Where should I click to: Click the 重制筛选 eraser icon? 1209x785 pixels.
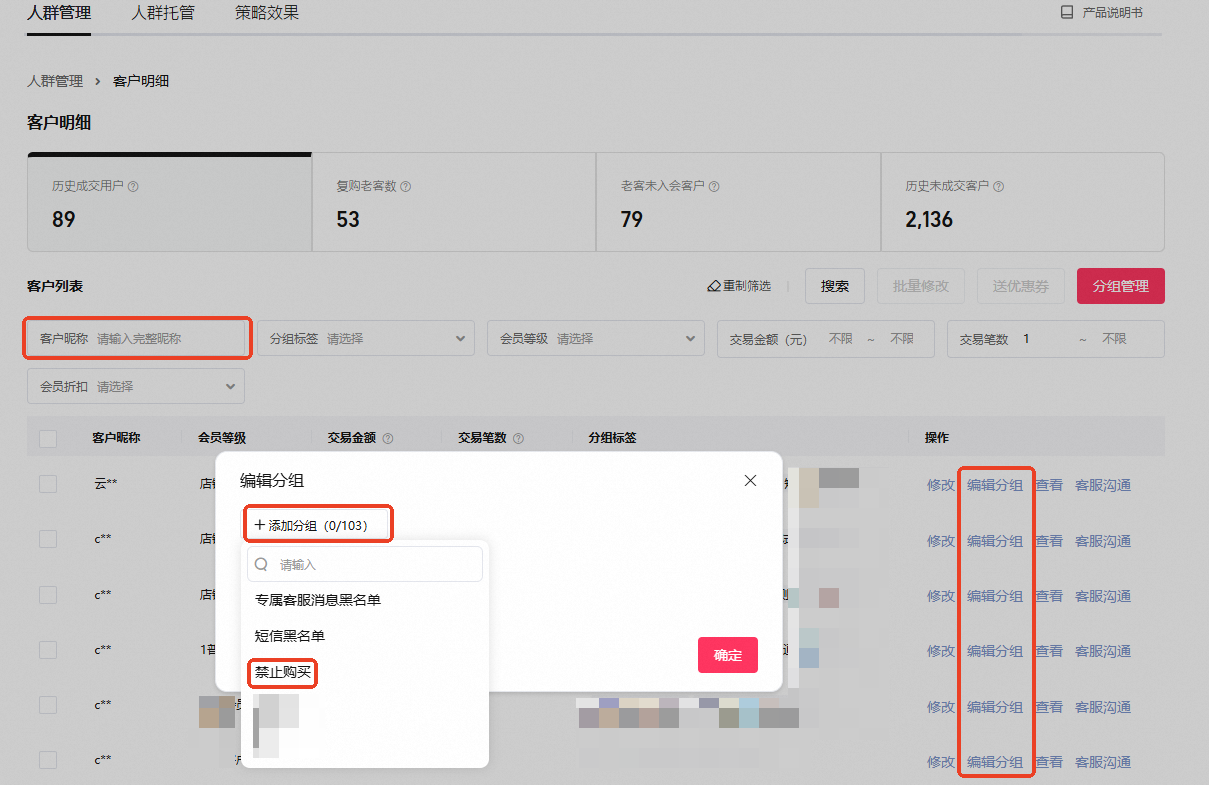pyautogui.click(x=714, y=286)
